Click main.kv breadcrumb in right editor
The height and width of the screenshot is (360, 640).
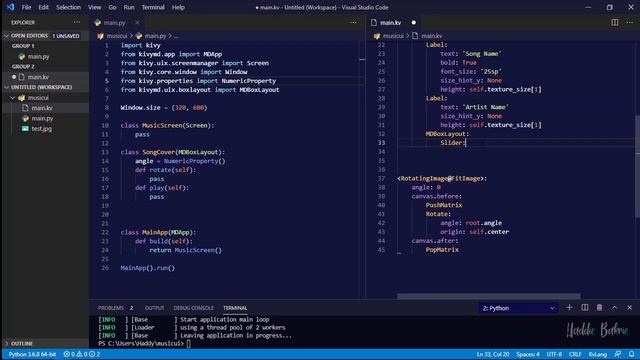(x=431, y=36)
